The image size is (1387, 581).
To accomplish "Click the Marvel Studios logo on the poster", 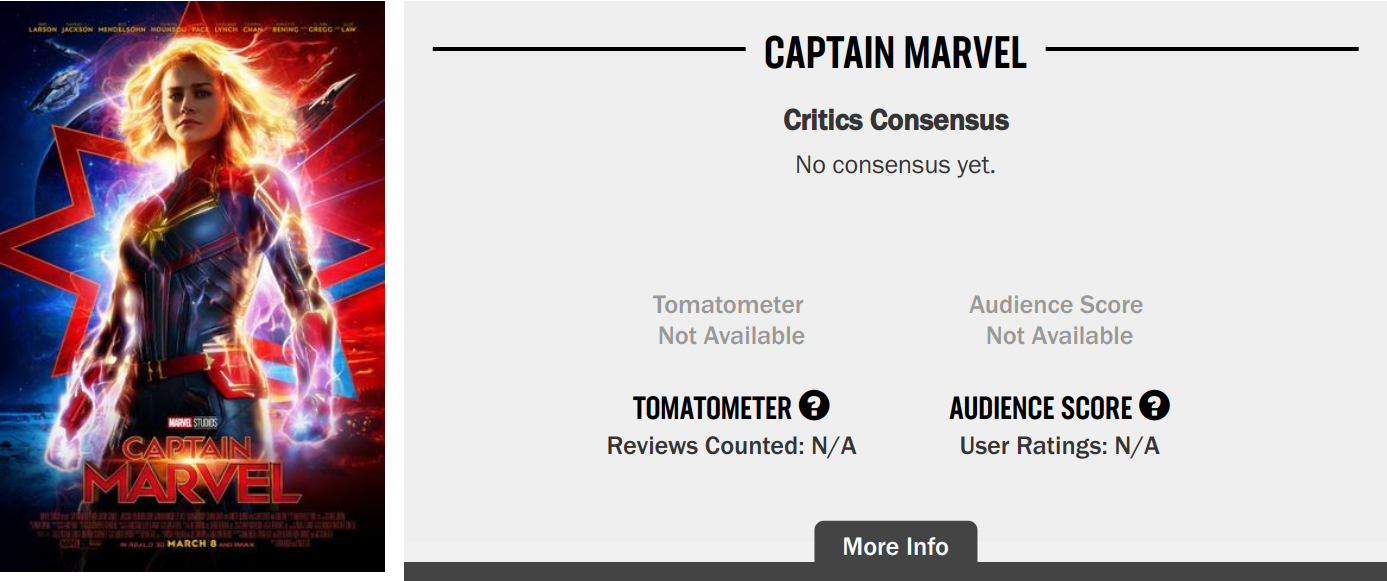I will tap(192, 422).
